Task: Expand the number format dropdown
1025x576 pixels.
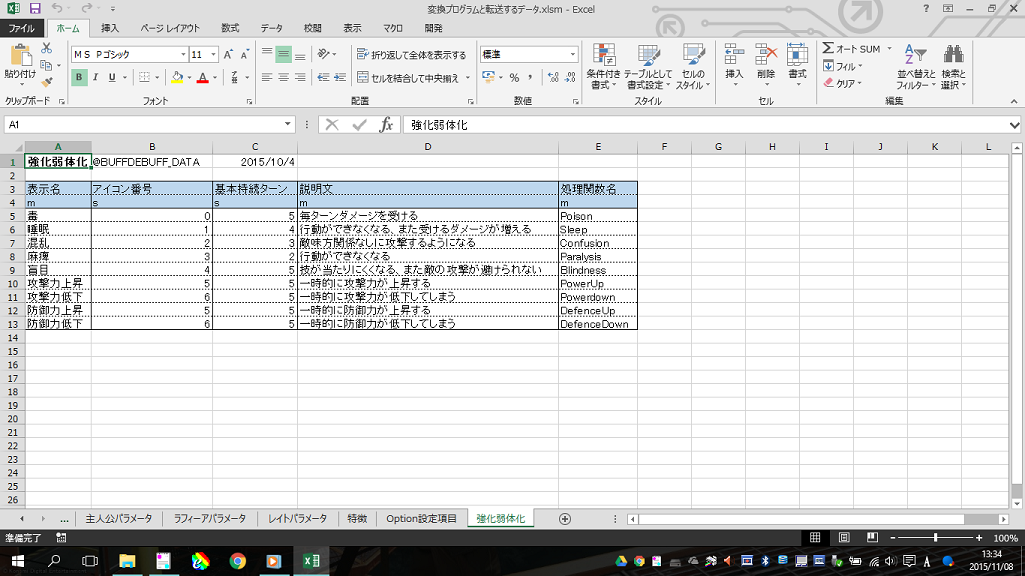Action: click(x=572, y=55)
